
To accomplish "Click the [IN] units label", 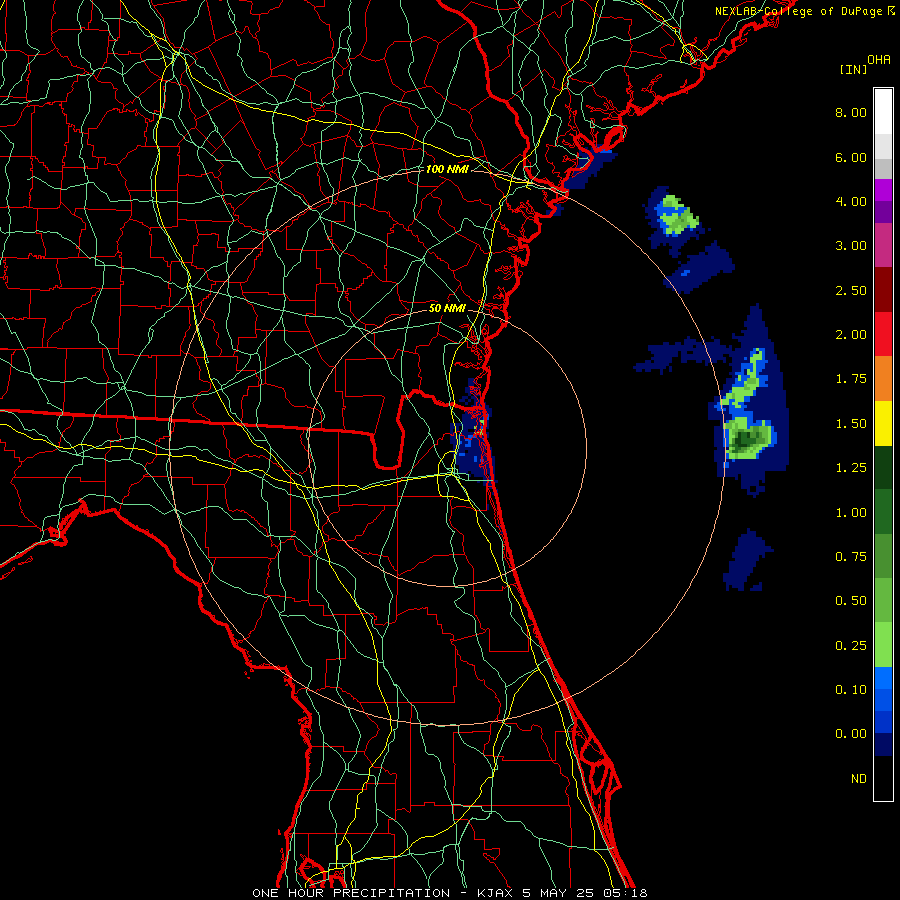I will click(x=853, y=69).
